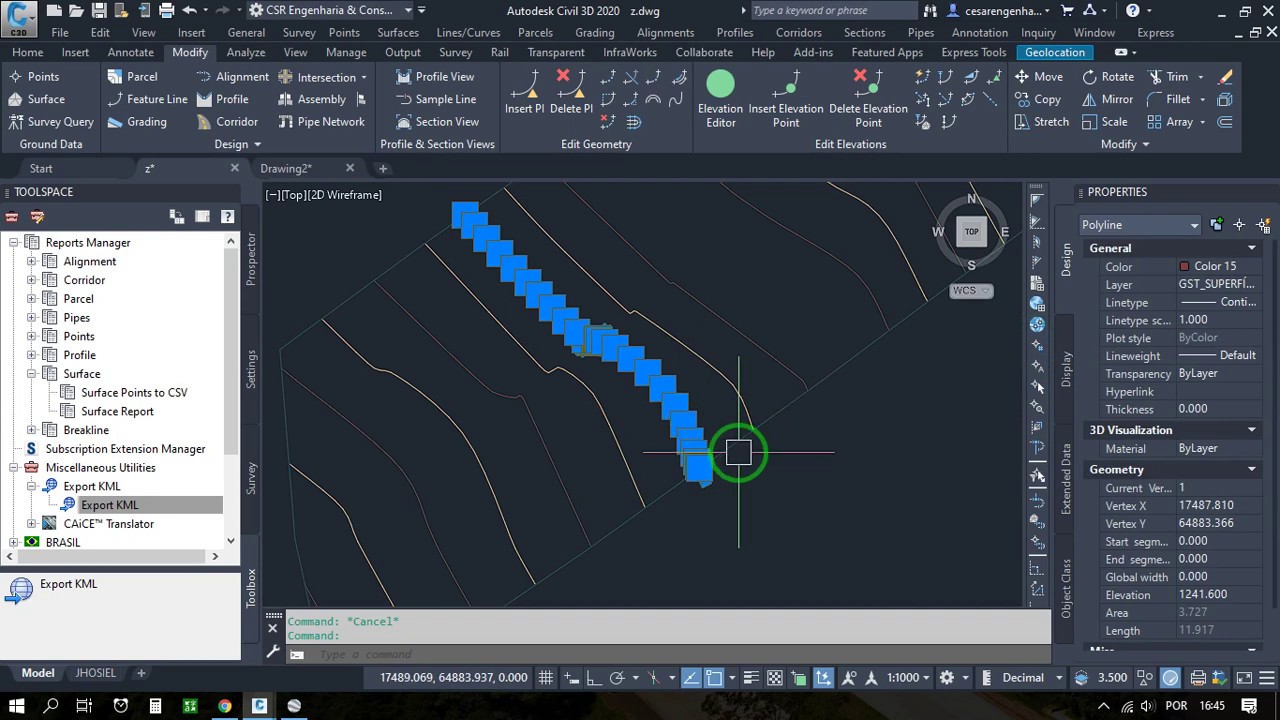Switch to the JHOSIEL layout tab
Screen dimensions: 1280x720
(x=96, y=672)
